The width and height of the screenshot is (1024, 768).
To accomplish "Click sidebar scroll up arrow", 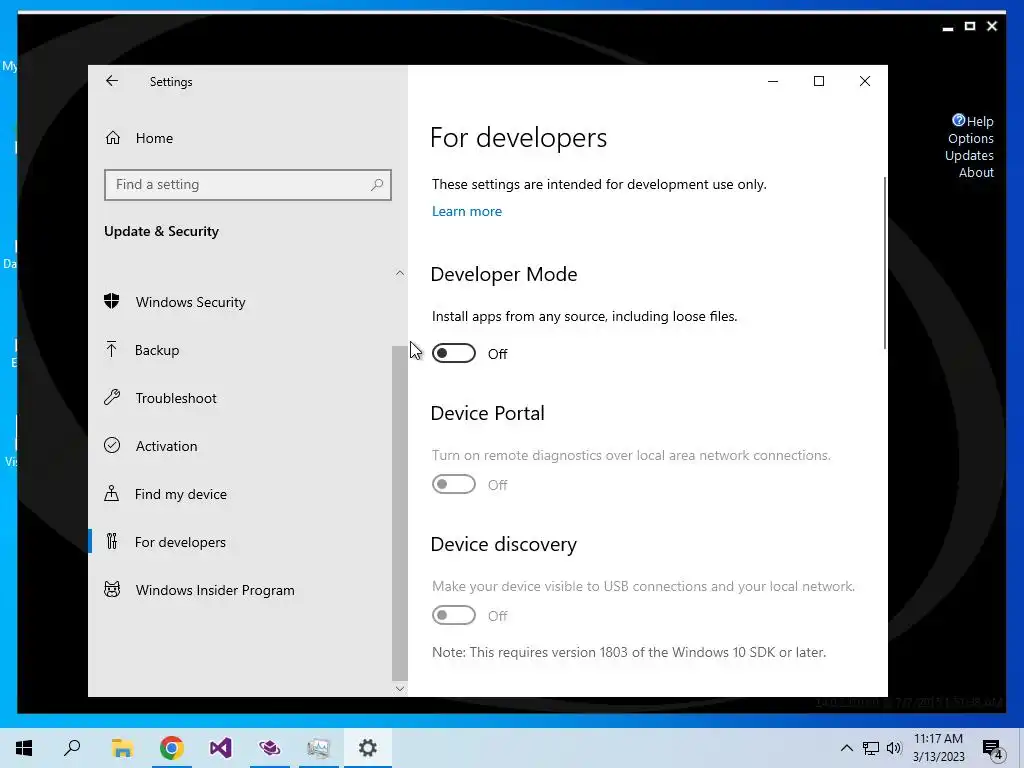I will coord(400,273).
